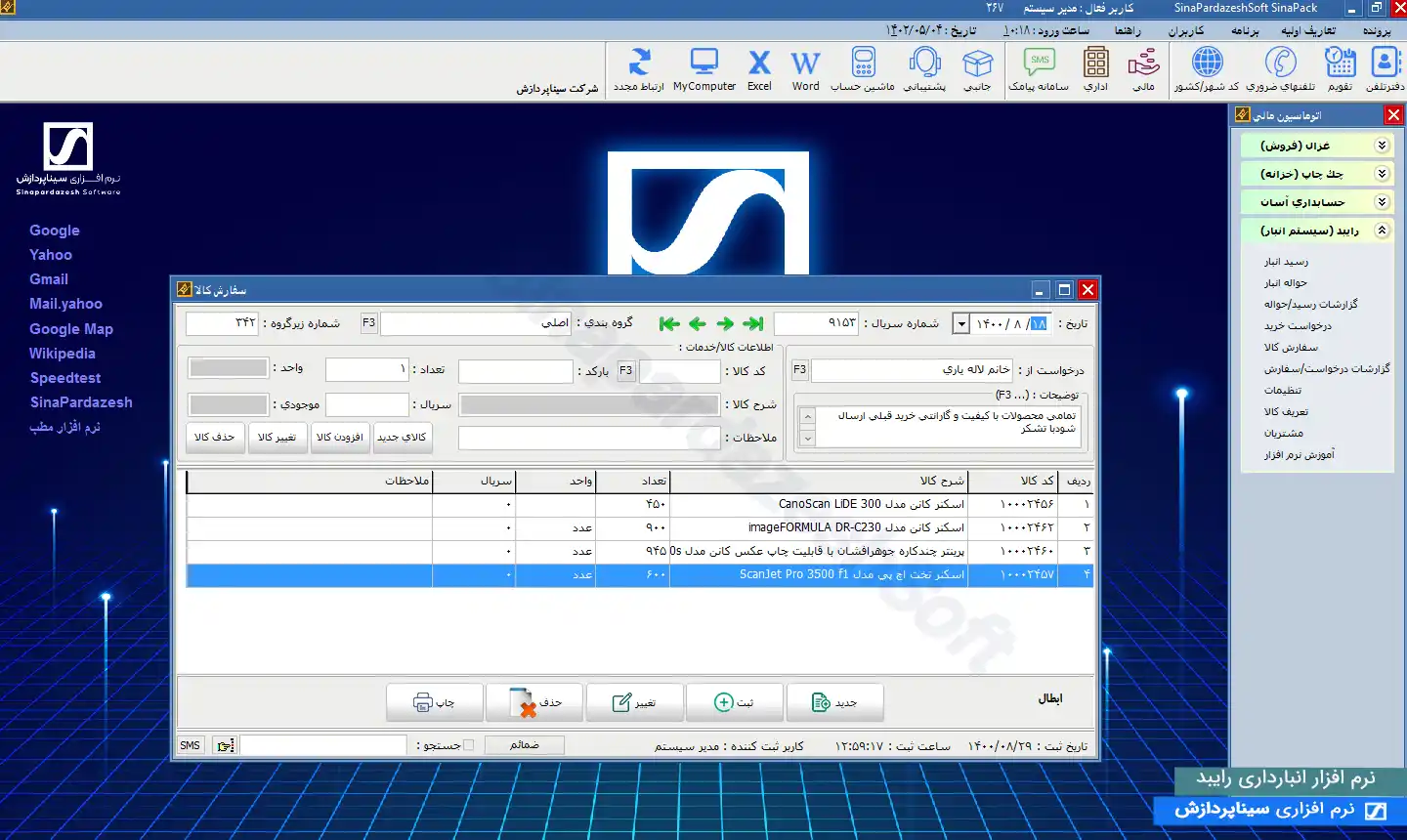The width and height of the screenshot is (1407, 840).
Task: Click the شماره سریال input field
Action: click(817, 323)
